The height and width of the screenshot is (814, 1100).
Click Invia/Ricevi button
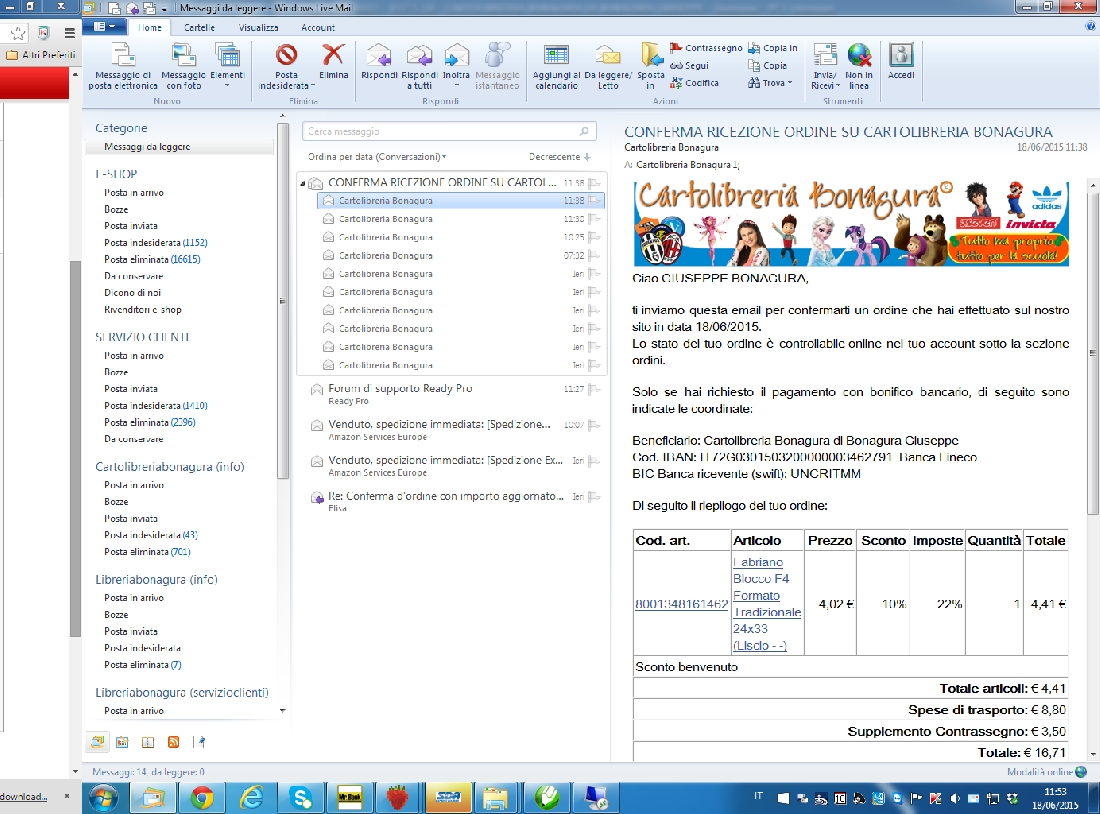click(825, 66)
